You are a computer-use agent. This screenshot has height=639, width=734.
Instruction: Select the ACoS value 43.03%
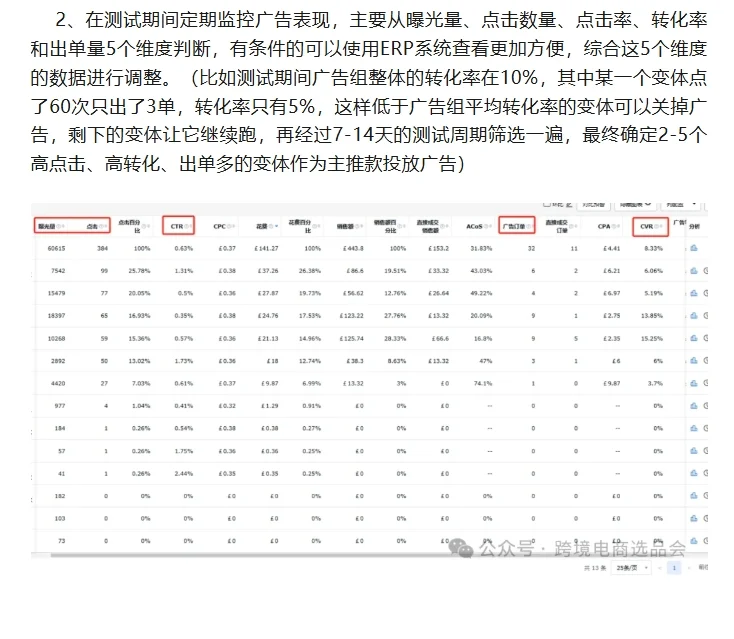pyautogui.click(x=481, y=271)
